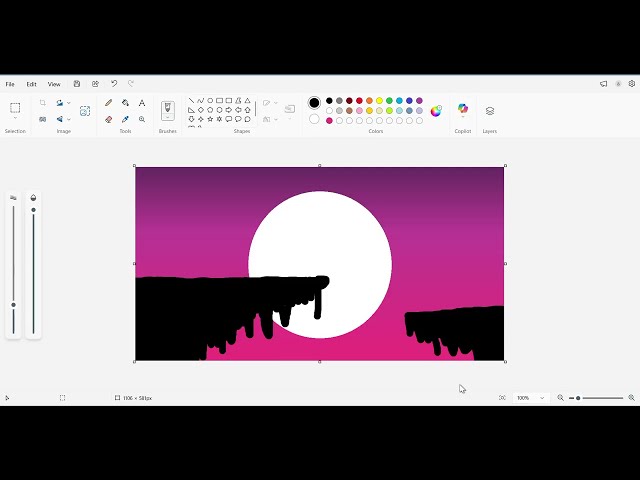Open the Copilot menu
This screenshot has height=480, width=640.
[463, 111]
